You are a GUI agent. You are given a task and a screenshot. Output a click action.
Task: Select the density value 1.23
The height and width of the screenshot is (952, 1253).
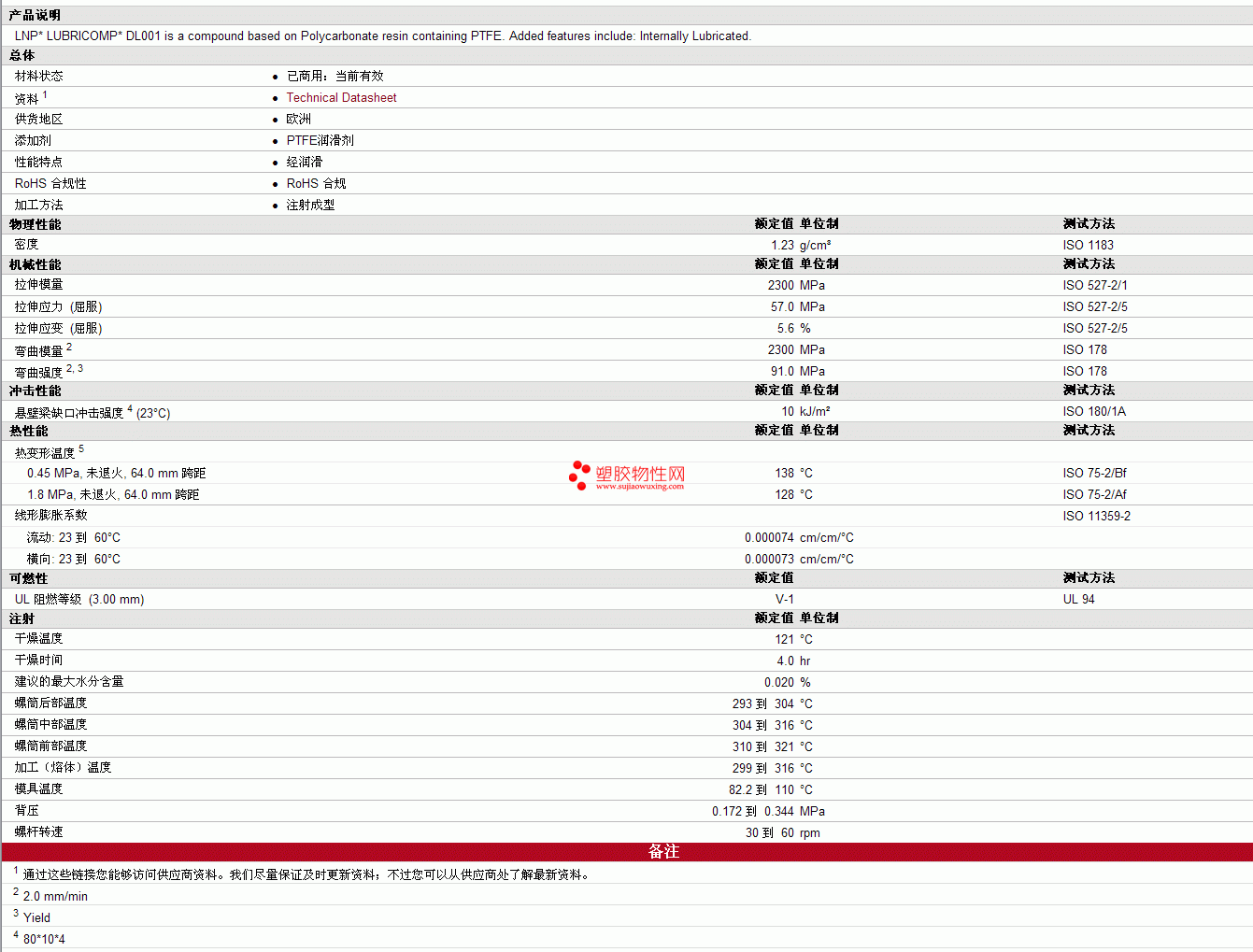[783, 245]
